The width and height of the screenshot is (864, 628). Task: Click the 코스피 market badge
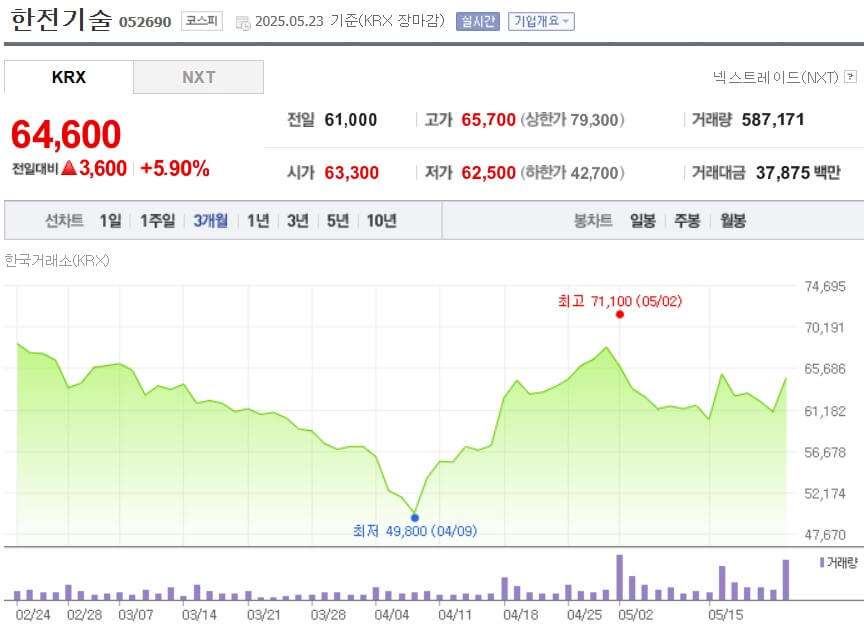pyautogui.click(x=202, y=21)
